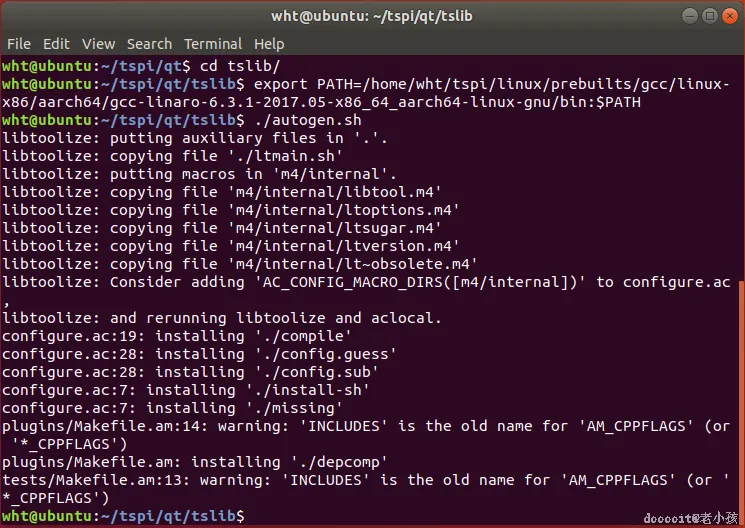Open the Terminal menu
The height and width of the screenshot is (528, 745).
(213, 44)
